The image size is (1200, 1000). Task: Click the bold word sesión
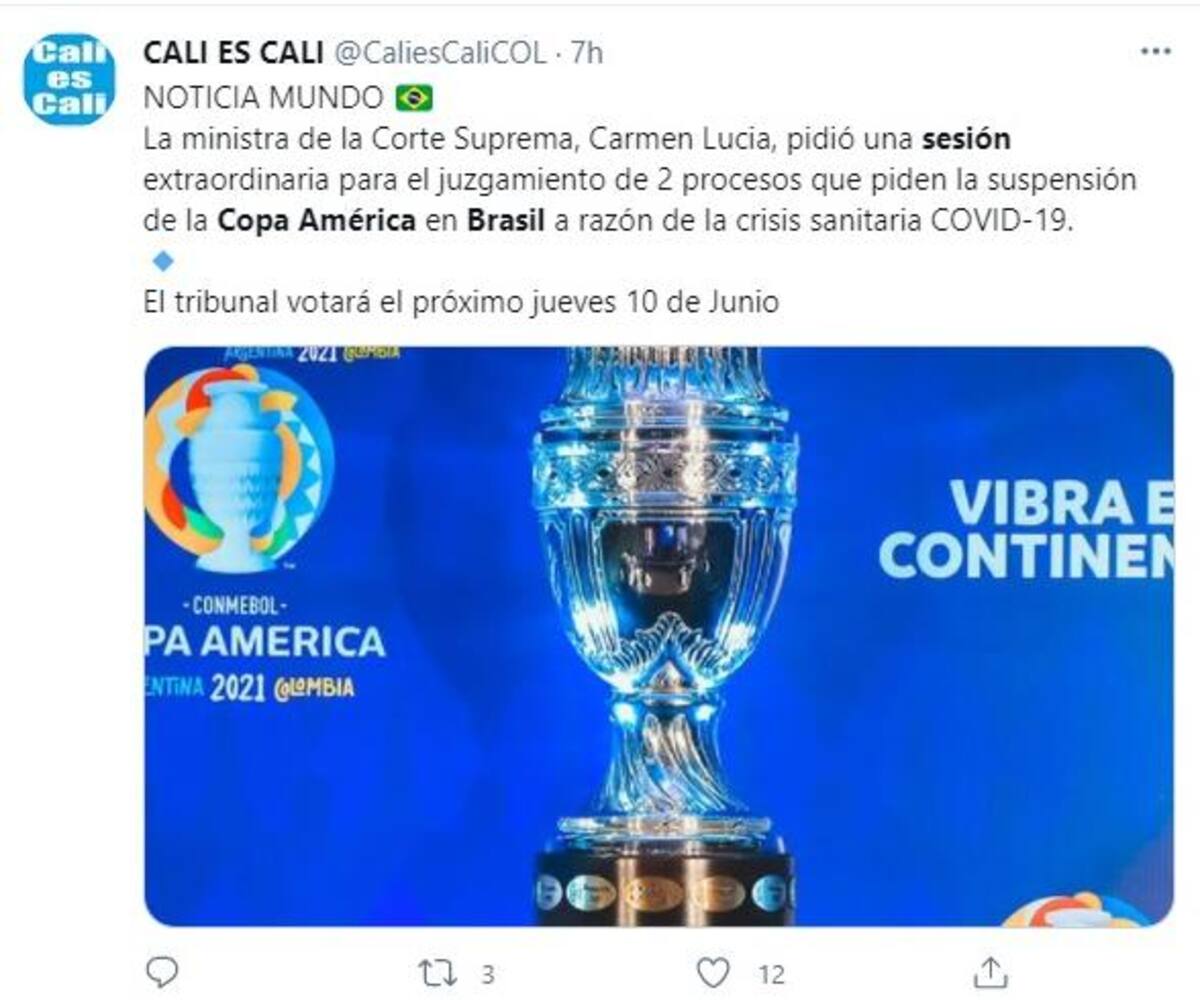[x=966, y=138]
